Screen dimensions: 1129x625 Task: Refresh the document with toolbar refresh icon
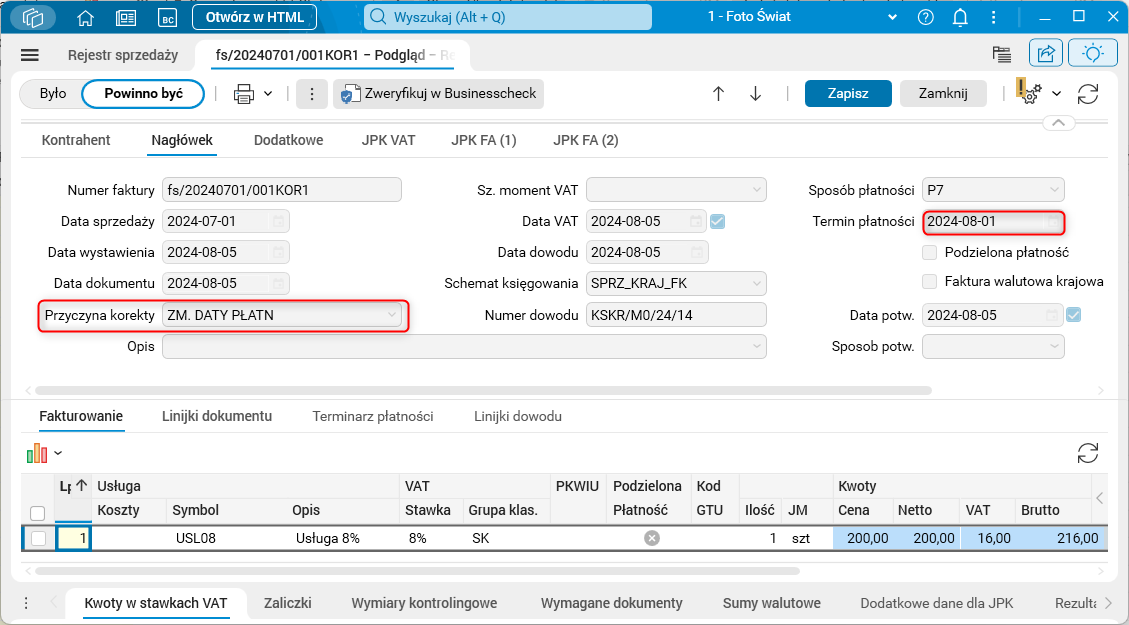tap(1088, 94)
